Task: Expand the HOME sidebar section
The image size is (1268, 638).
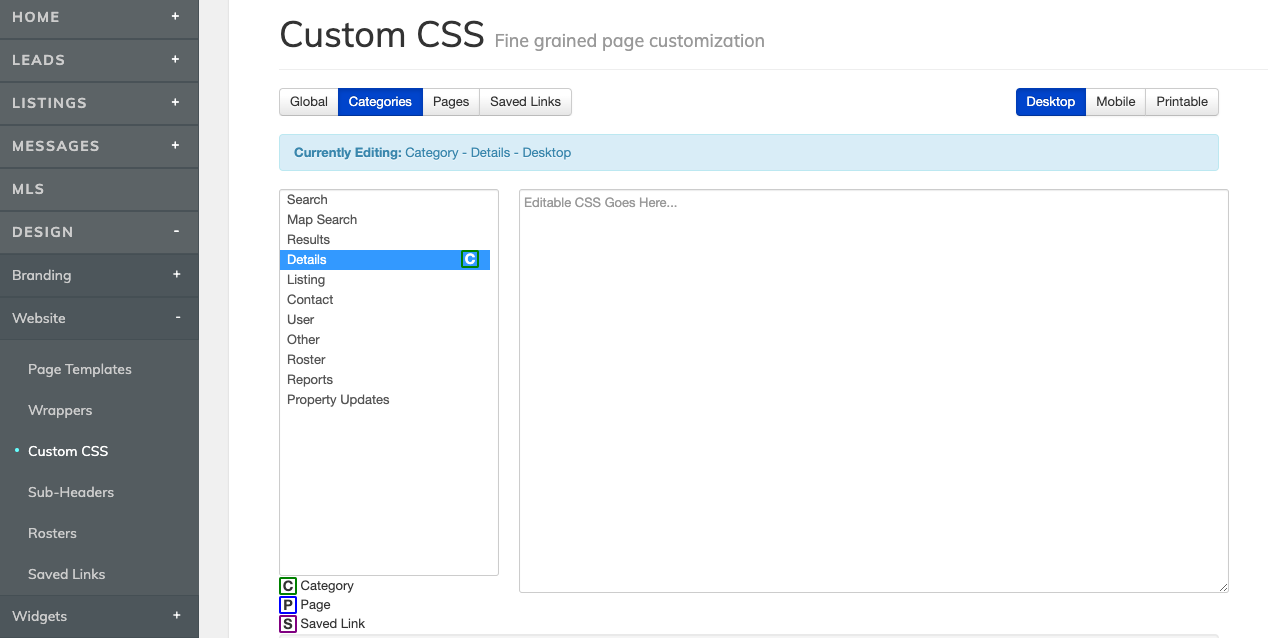Action: pyautogui.click(x=177, y=17)
